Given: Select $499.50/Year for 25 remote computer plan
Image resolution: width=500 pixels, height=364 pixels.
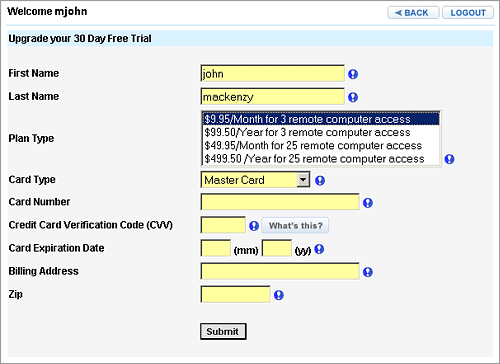Looking at the screenshot, I should [321, 159].
